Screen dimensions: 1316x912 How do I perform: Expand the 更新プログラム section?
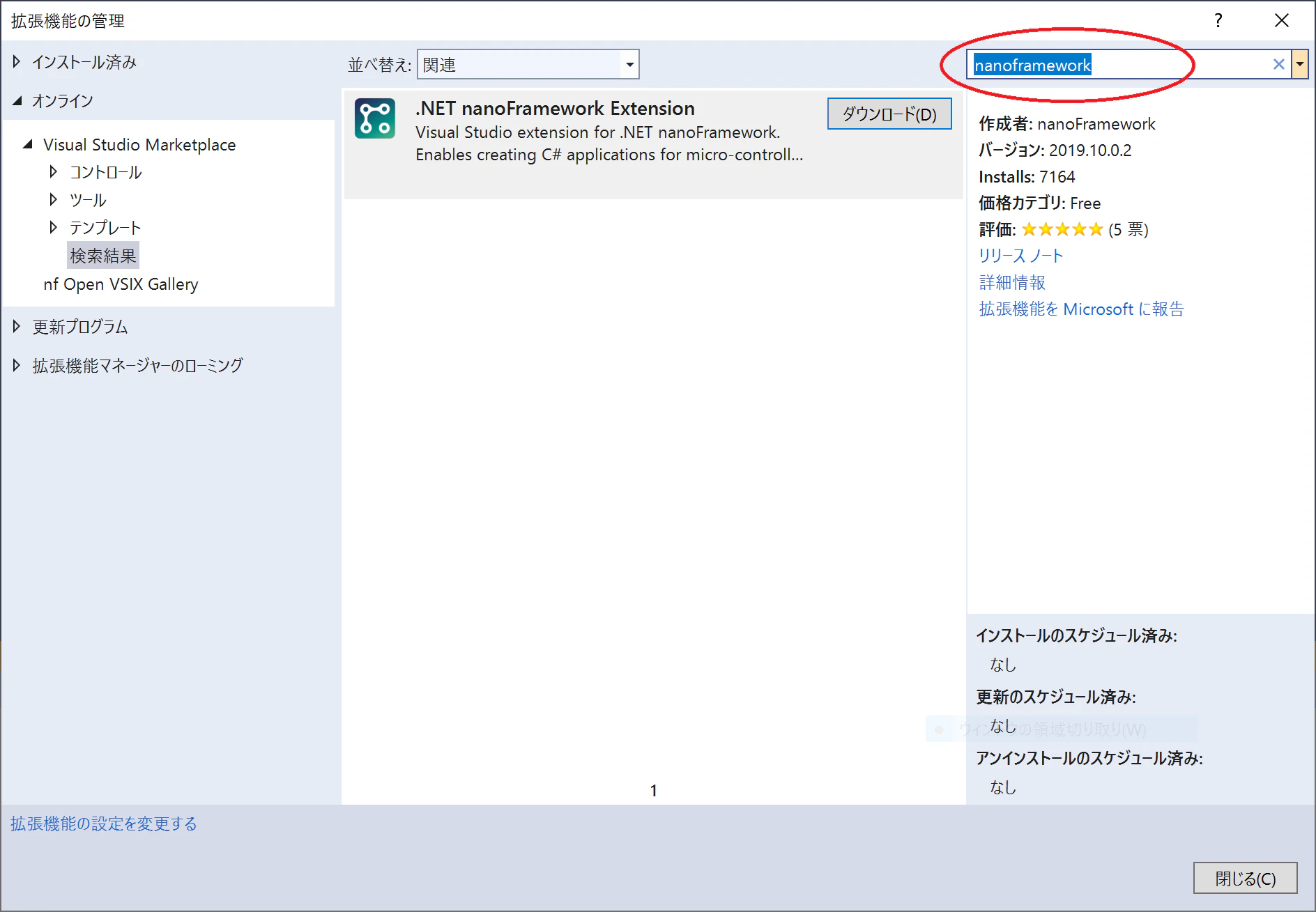coord(17,326)
